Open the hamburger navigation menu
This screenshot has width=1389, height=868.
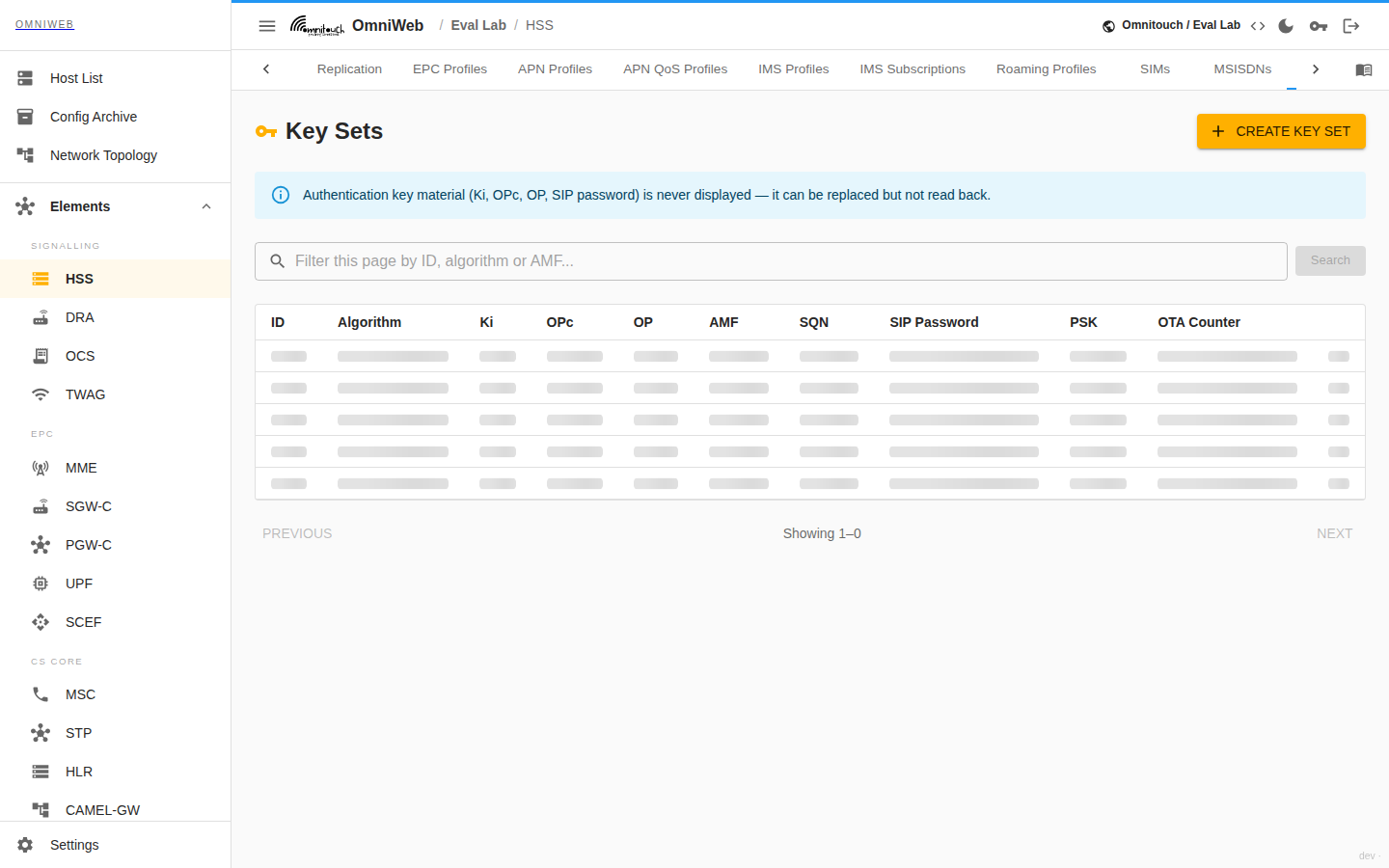(267, 26)
